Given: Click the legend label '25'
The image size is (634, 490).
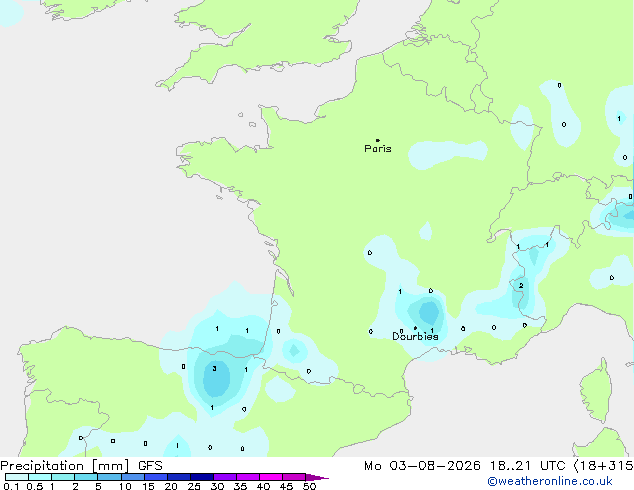Looking at the screenshot, I should pos(194,486).
